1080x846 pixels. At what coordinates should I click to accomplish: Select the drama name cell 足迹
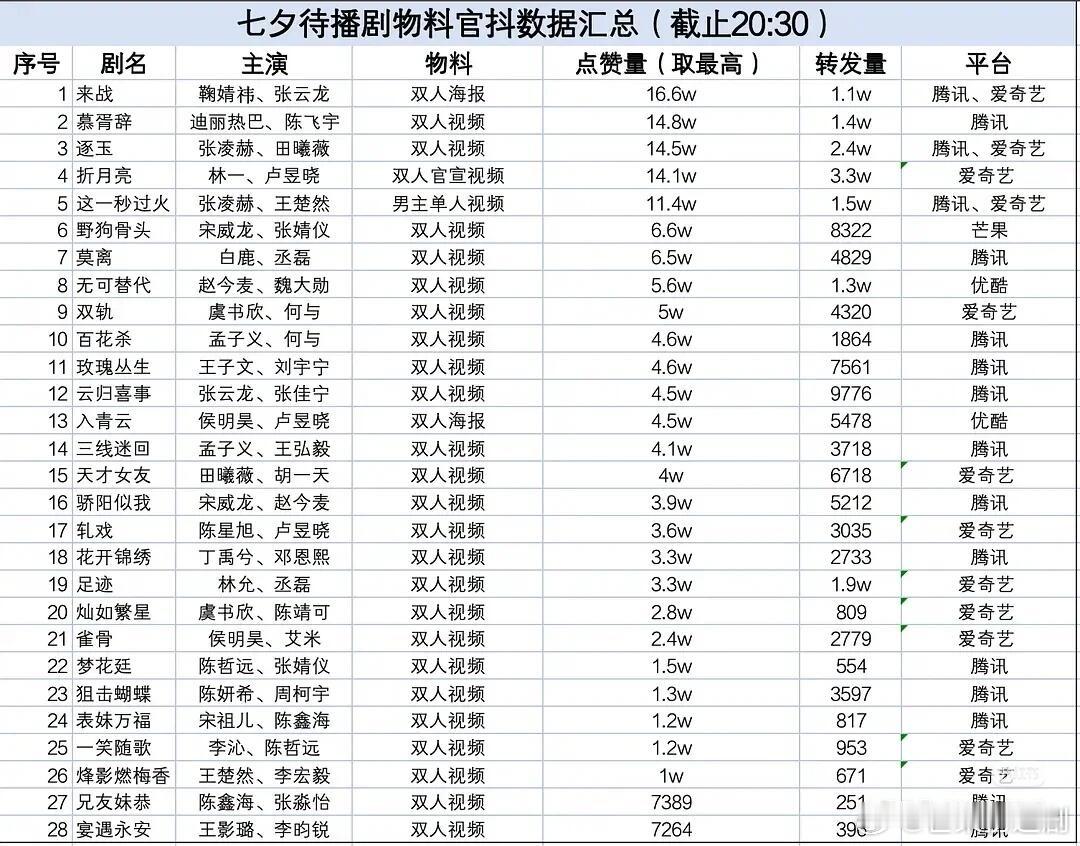[123, 584]
